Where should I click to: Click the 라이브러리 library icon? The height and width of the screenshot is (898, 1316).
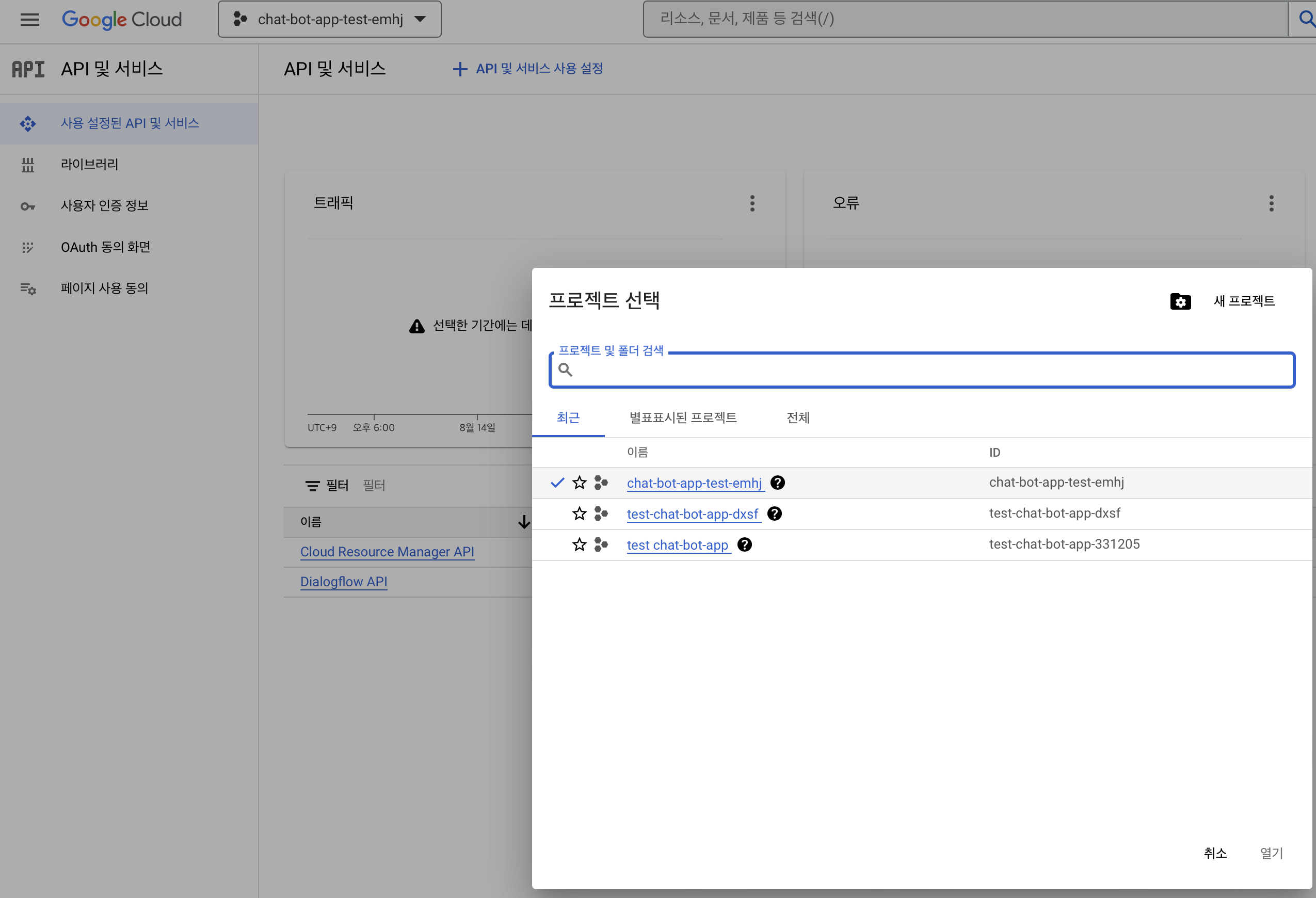click(x=28, y=165)
